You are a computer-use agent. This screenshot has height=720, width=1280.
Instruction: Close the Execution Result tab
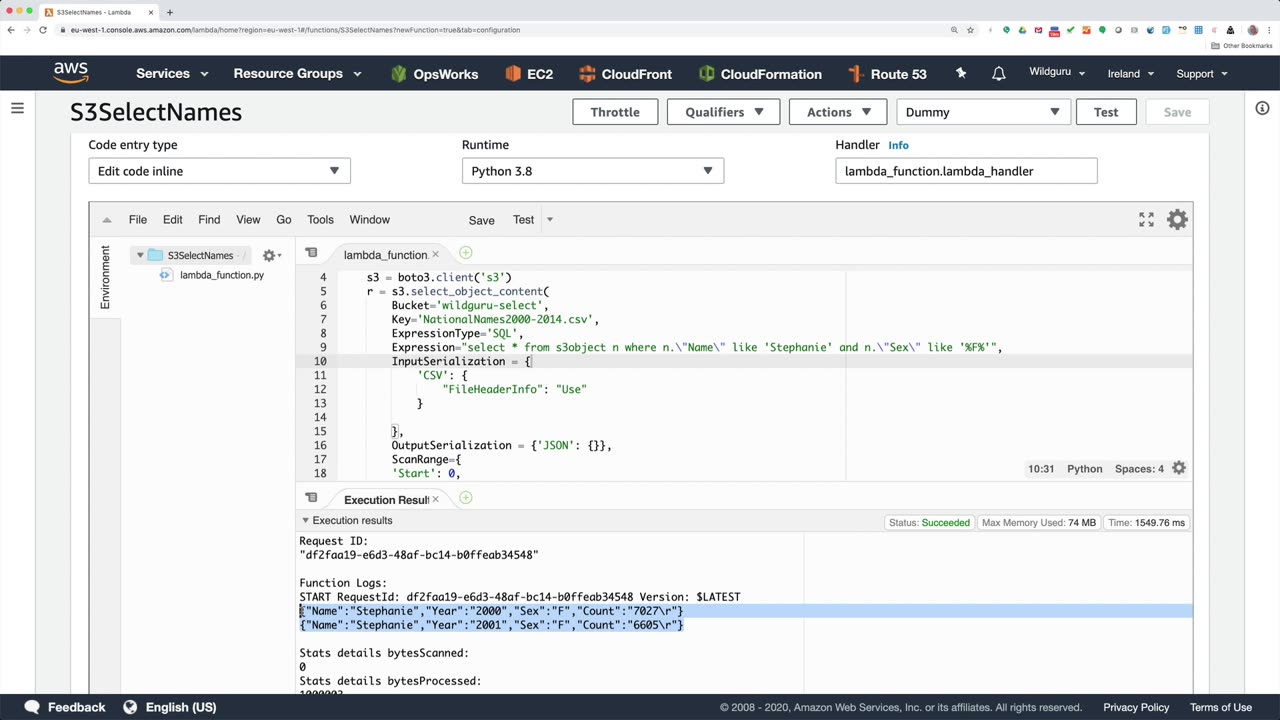click(435, 499)
